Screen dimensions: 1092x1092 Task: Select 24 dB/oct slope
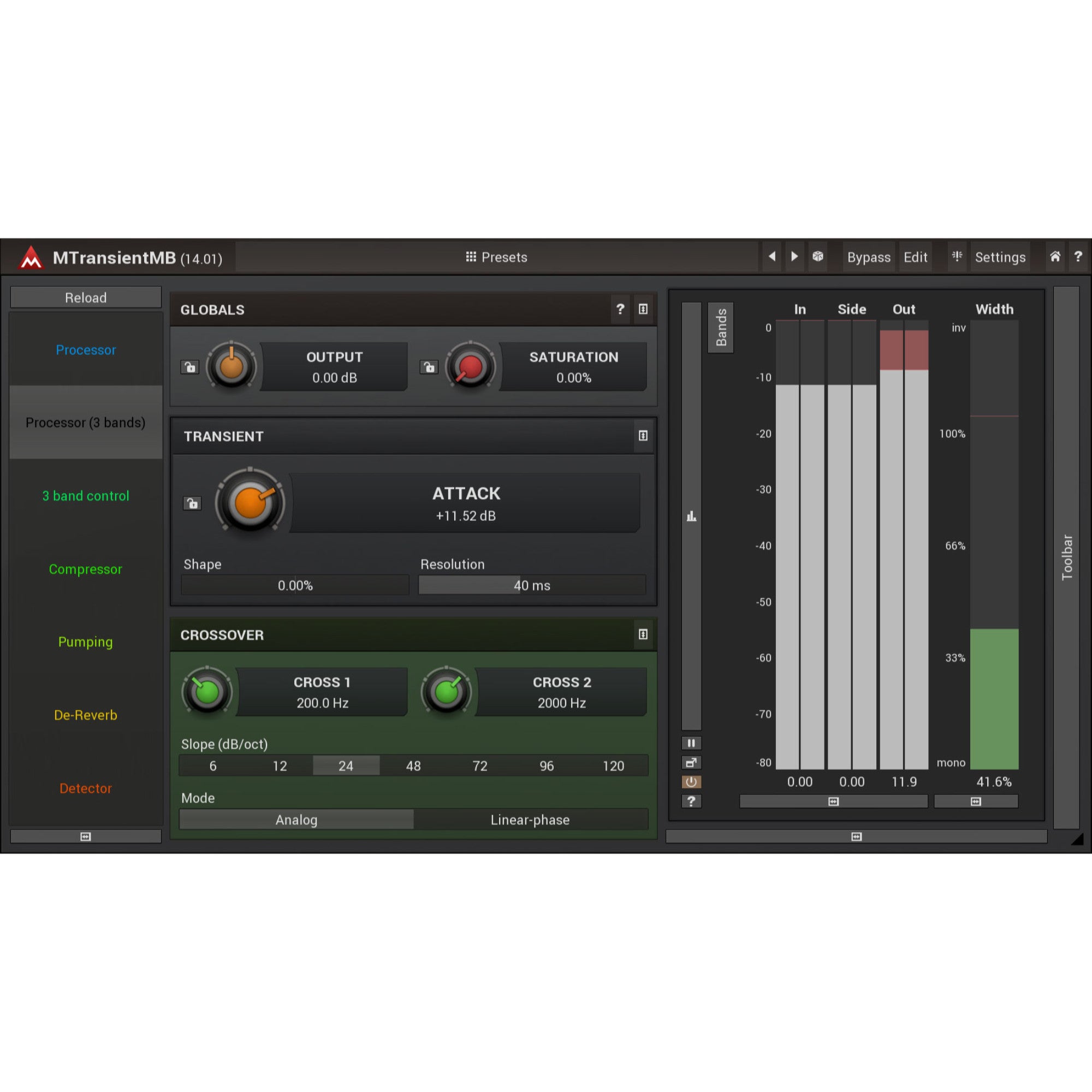pyautogui.click(x=346, y=766)
